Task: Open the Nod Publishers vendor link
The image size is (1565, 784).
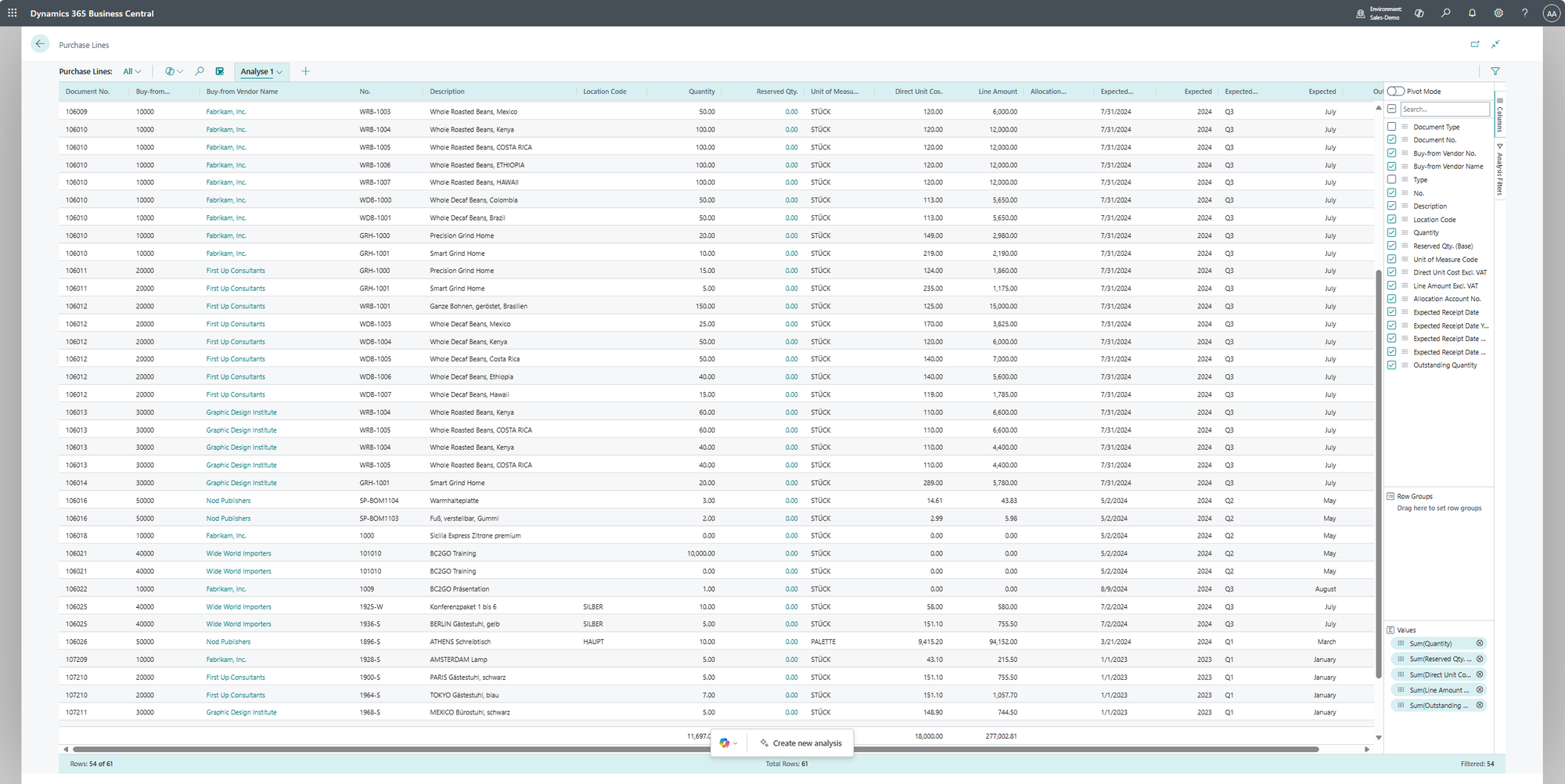Action: coord(228,501)
